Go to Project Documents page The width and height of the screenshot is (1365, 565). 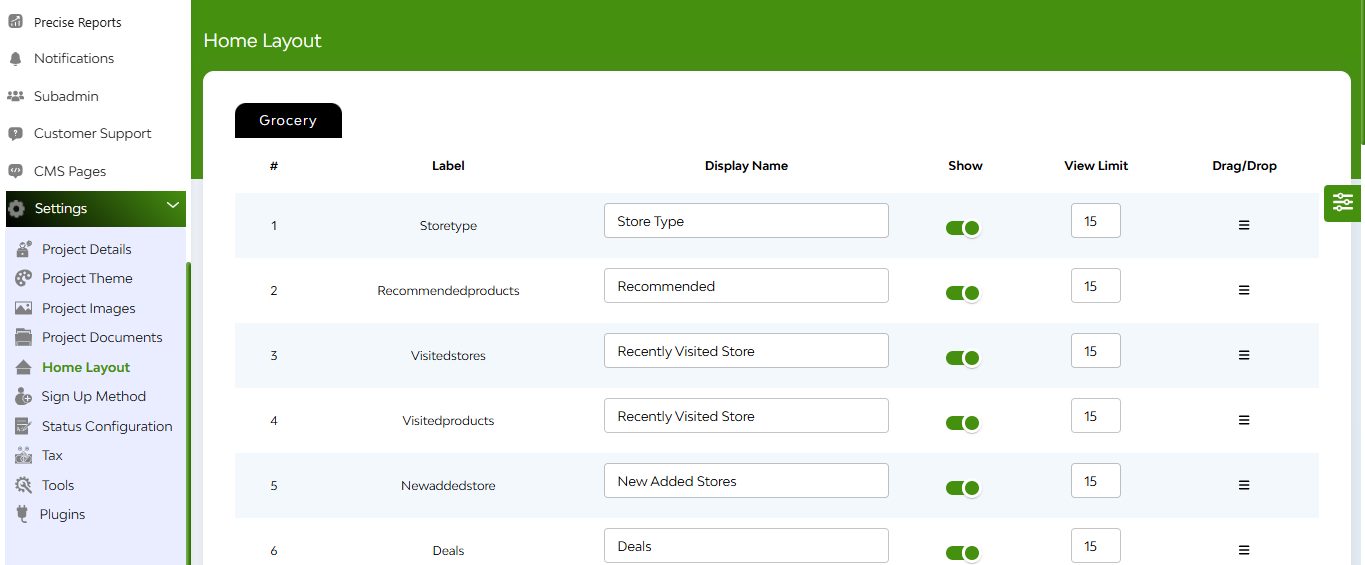click(x=102, y=337)
